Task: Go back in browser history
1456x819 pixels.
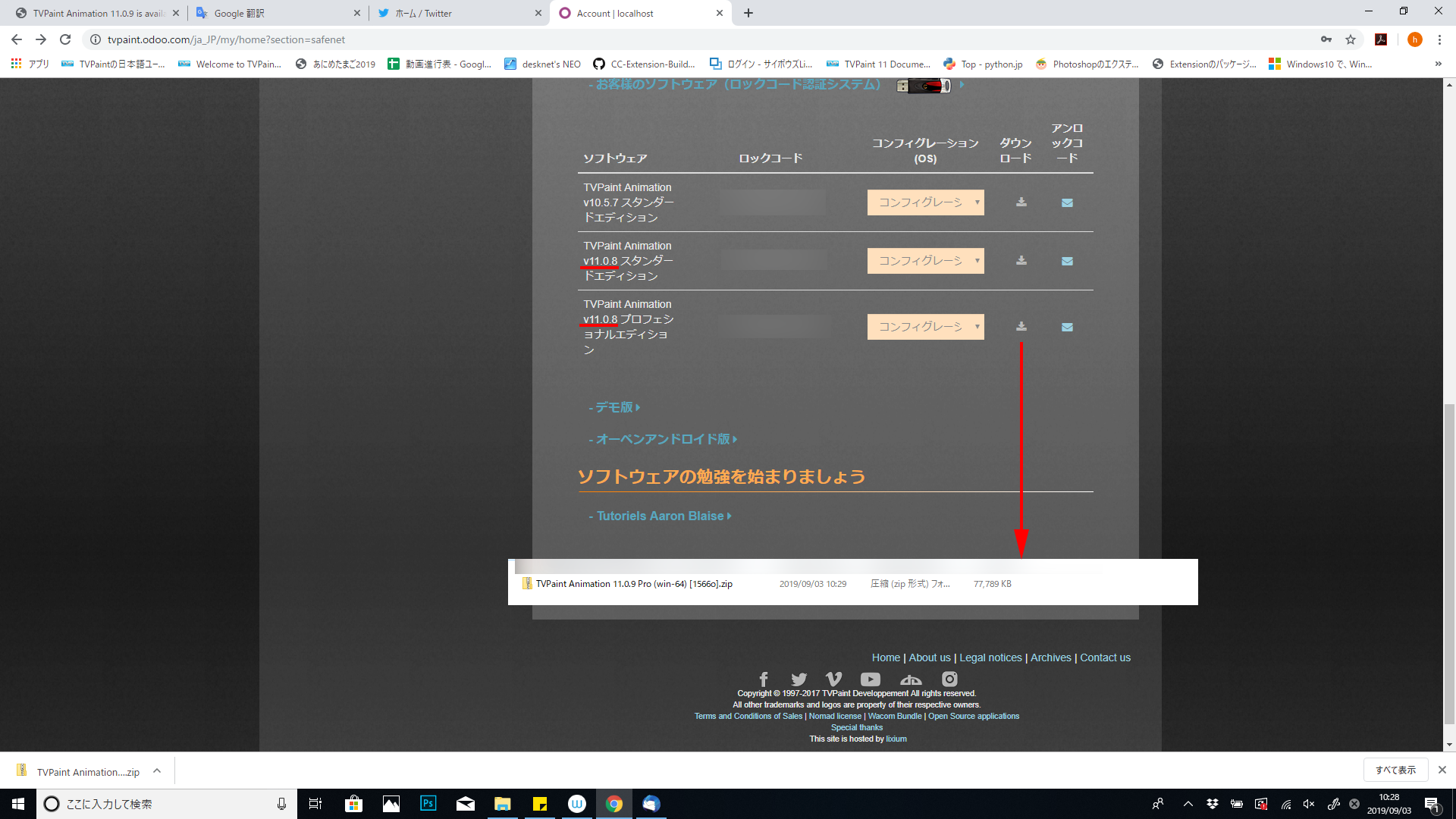Action: (x=17, y=39)
